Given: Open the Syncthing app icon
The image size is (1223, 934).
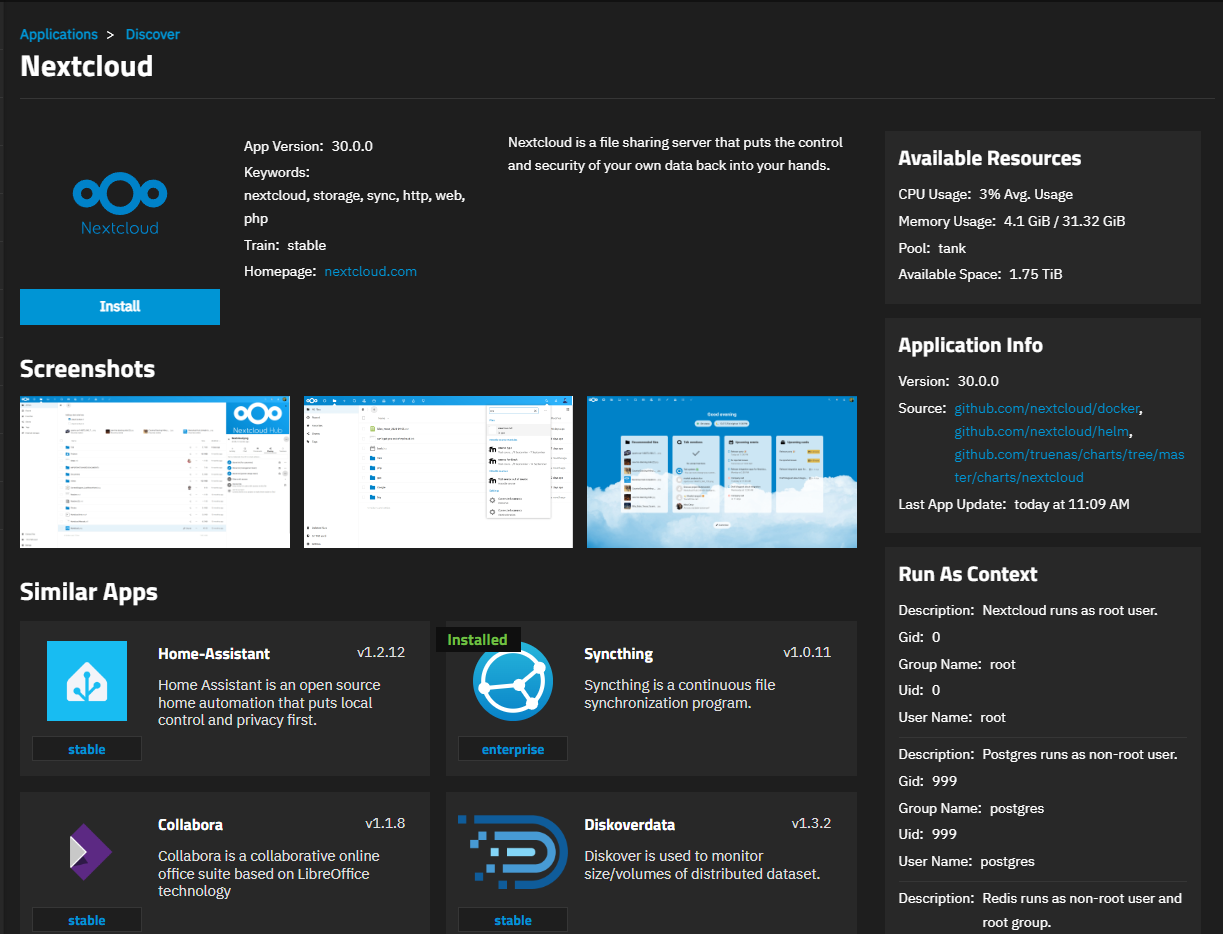Looking at the screenshot, I should [x=513, y=681].
